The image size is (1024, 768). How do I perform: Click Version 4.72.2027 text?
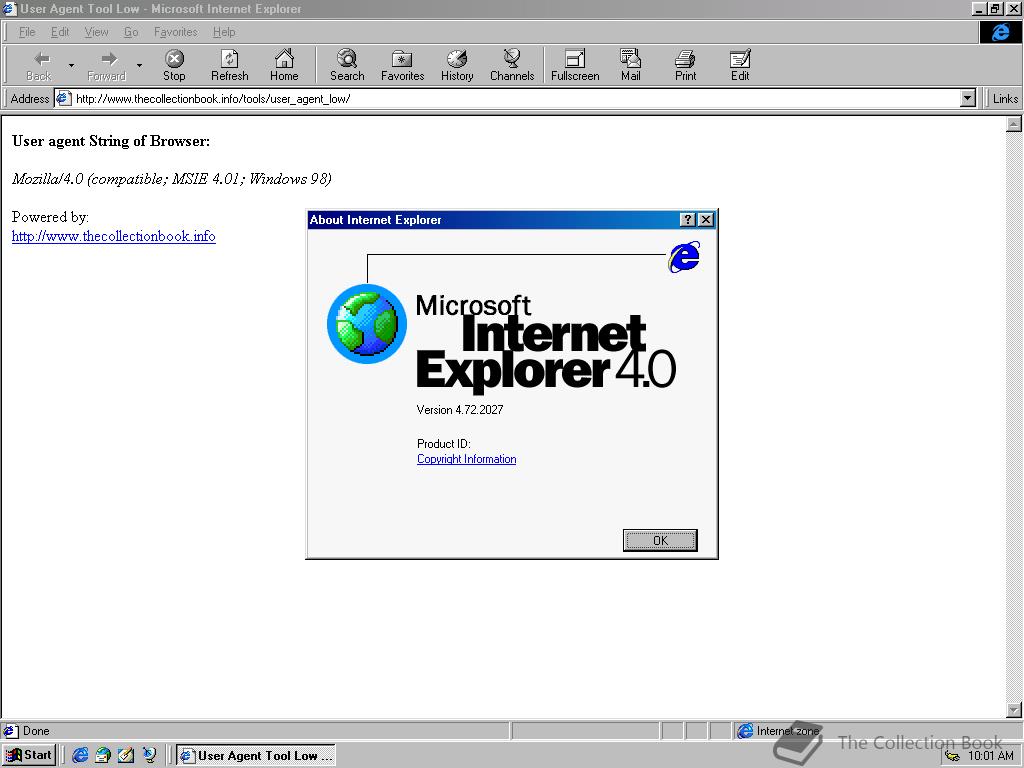tap(460, 410)
